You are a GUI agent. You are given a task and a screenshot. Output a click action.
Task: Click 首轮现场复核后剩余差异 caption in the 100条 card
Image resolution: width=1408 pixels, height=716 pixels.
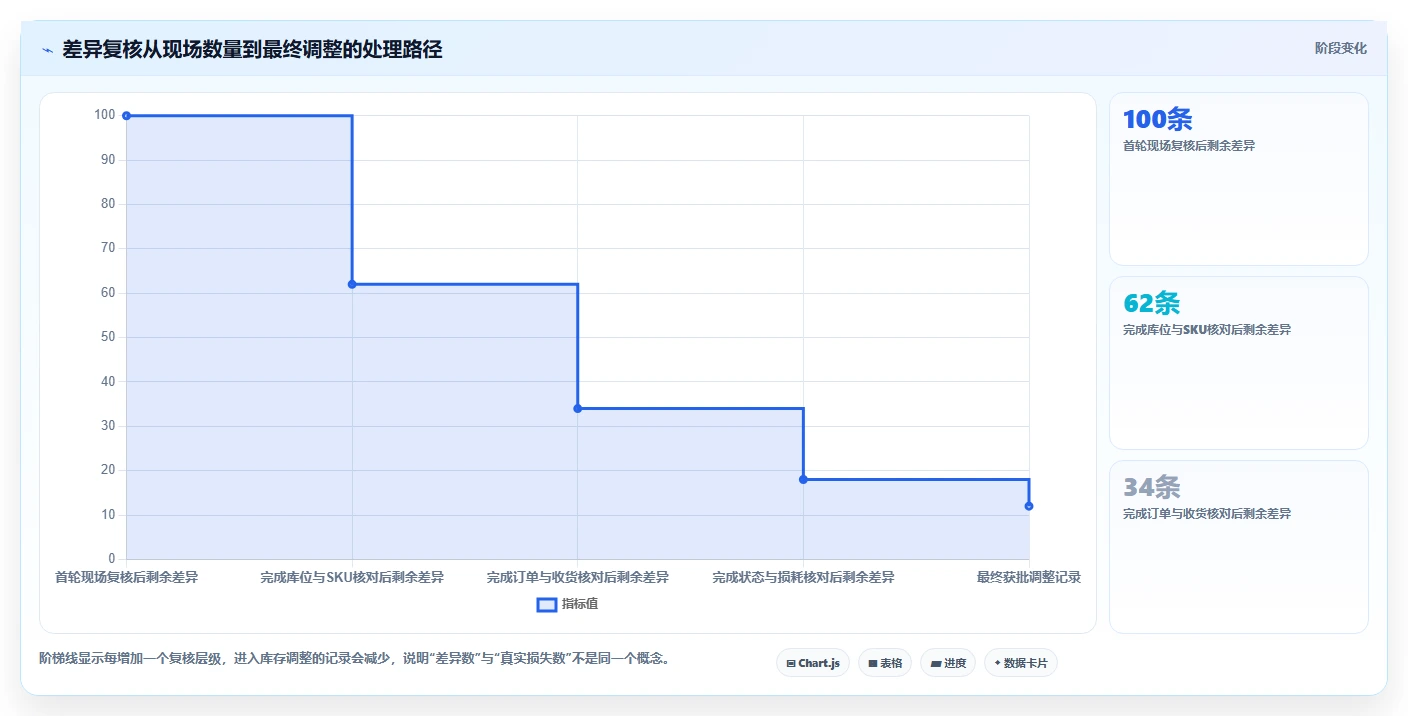pos(1188,146)
